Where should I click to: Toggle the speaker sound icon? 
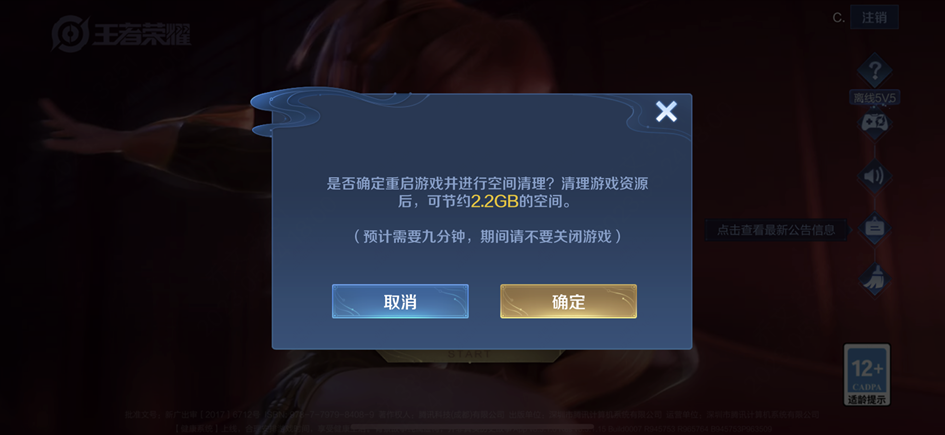point(874,176)
